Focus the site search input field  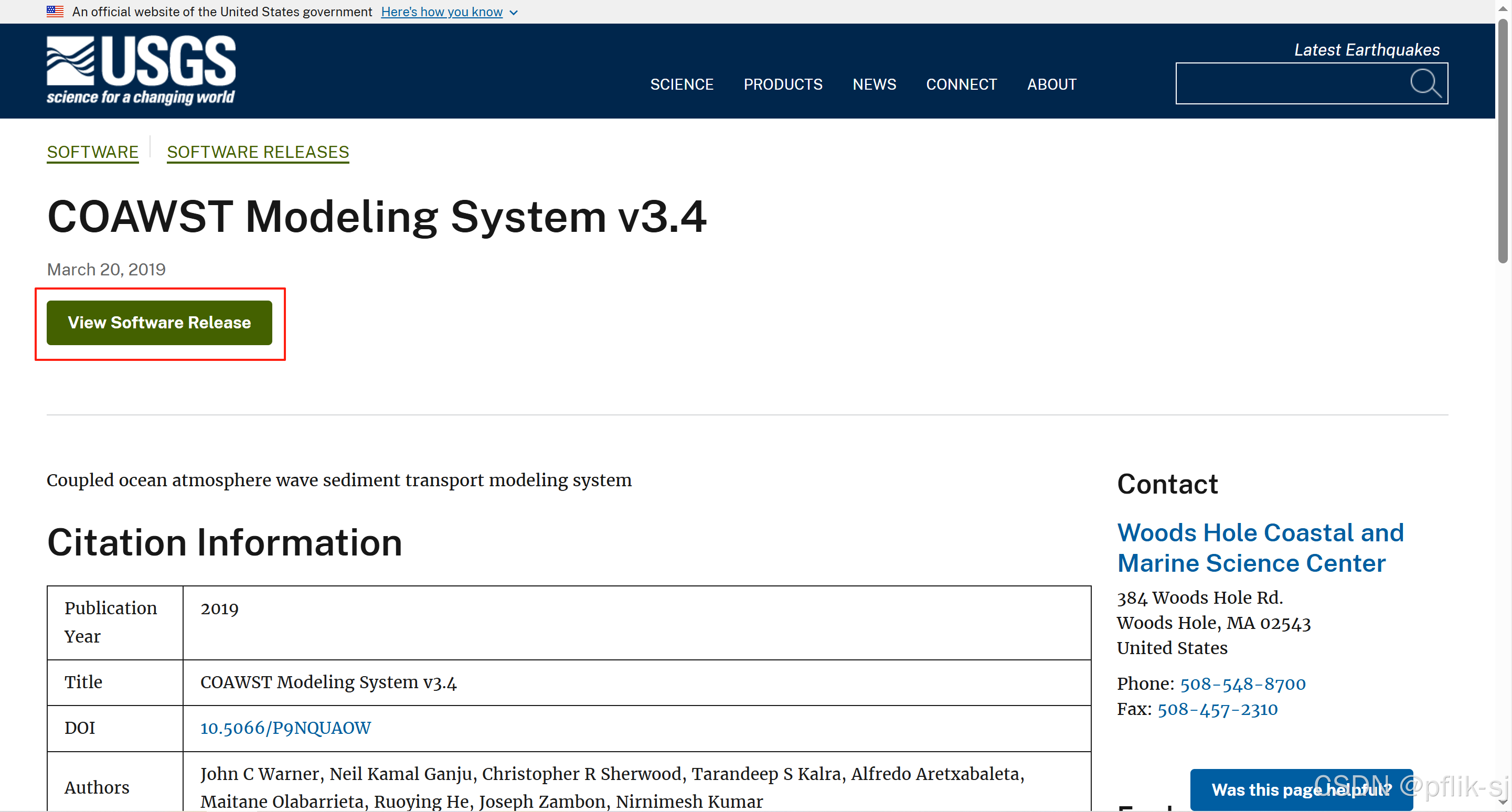click(1290, 83)
